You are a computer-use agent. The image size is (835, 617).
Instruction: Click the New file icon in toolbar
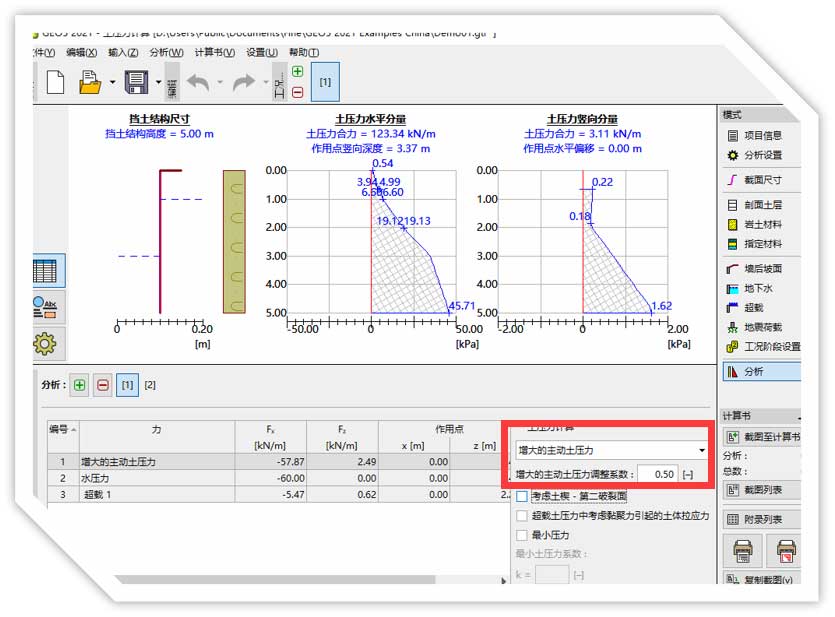click(x=55, y=83)
